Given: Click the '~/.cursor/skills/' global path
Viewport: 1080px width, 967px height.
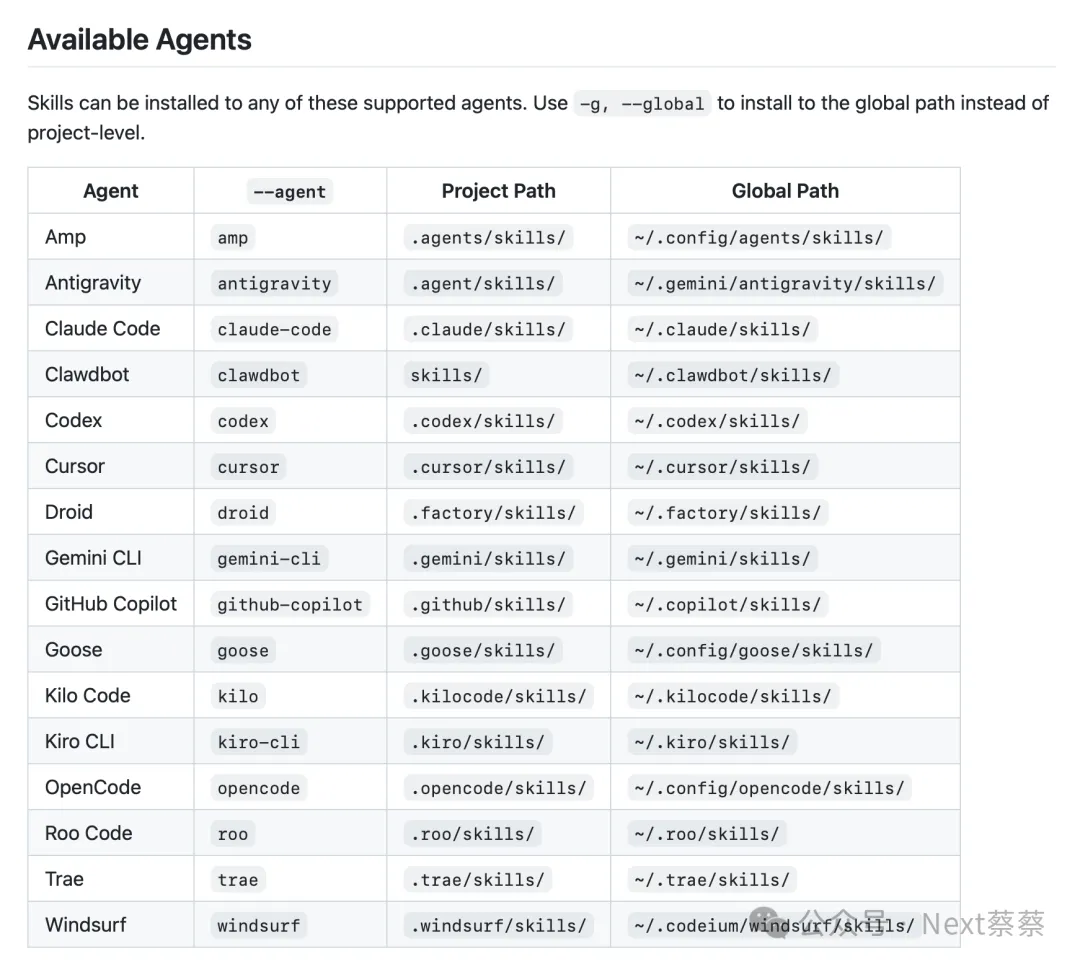Looking at the screenshot, I should click(722, 467).
